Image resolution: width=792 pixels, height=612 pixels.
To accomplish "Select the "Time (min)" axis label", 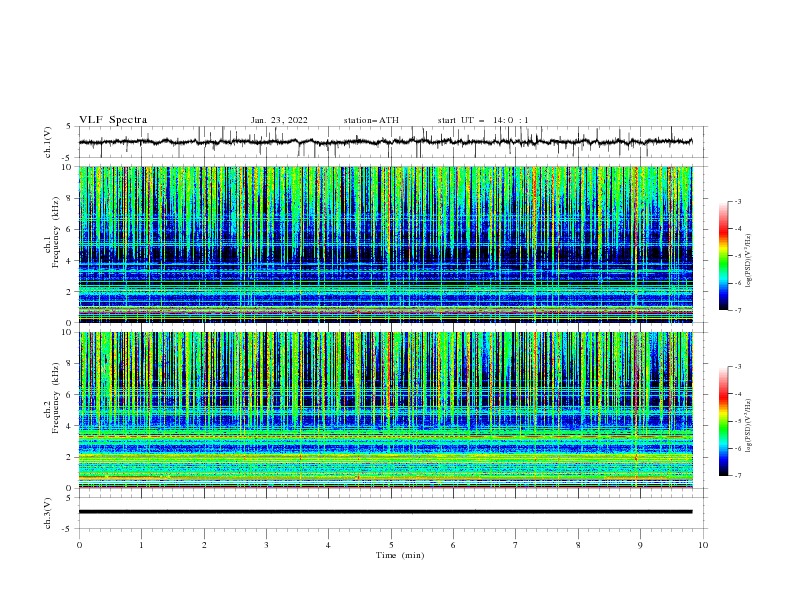I will pos(400,555).
